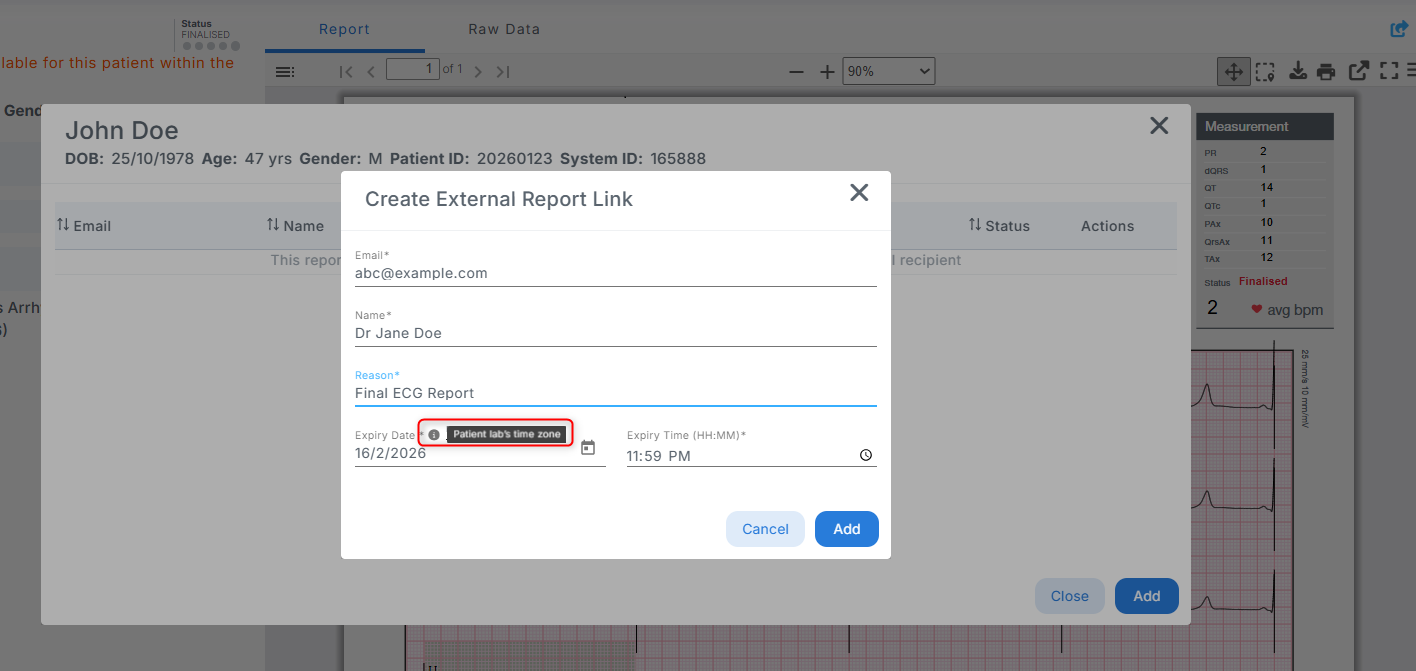Enter fullscreen view with the fullscreen icon
The width and height of the screenshot is (1416, 671).
click(x=1389, y=71)
